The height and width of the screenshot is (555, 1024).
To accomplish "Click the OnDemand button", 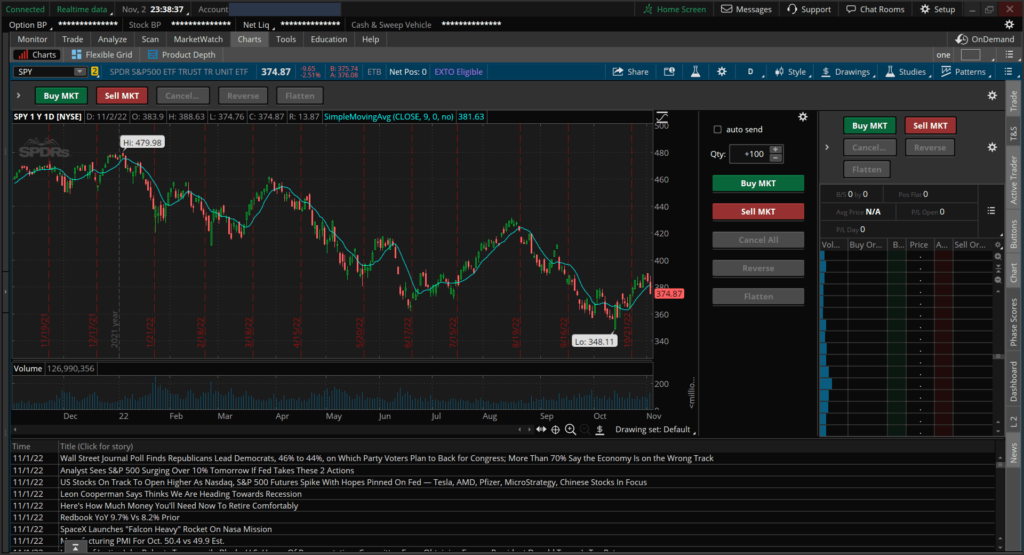I will click(x=985, y=39).
